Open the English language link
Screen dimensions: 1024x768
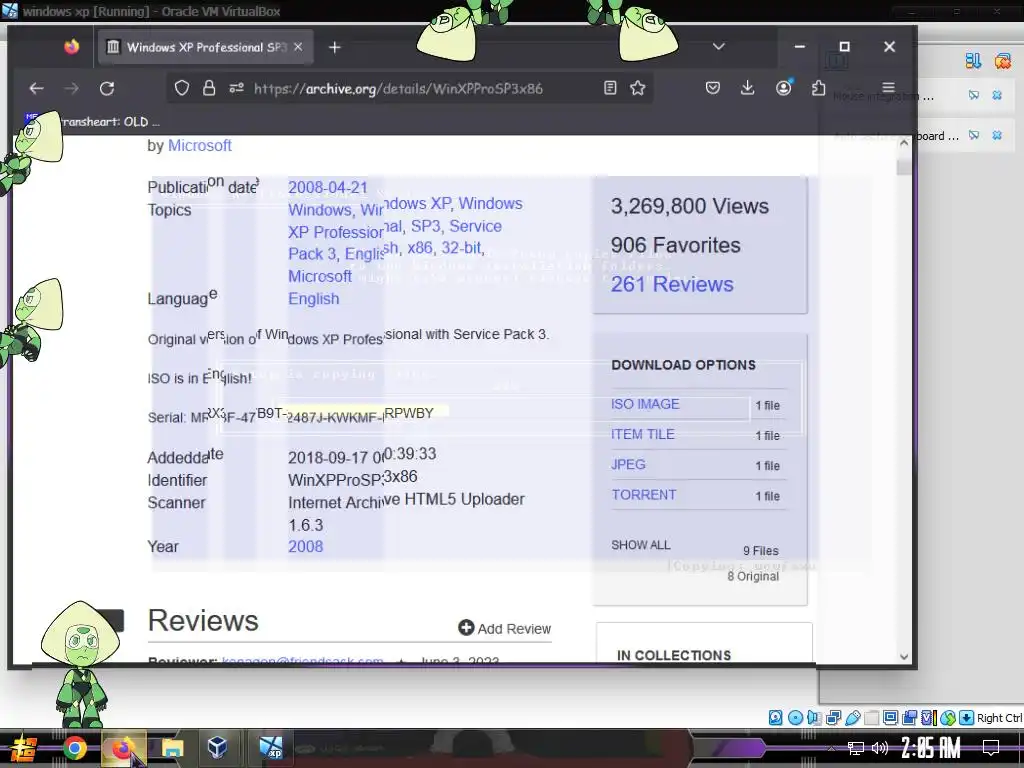tap(313, 298)
